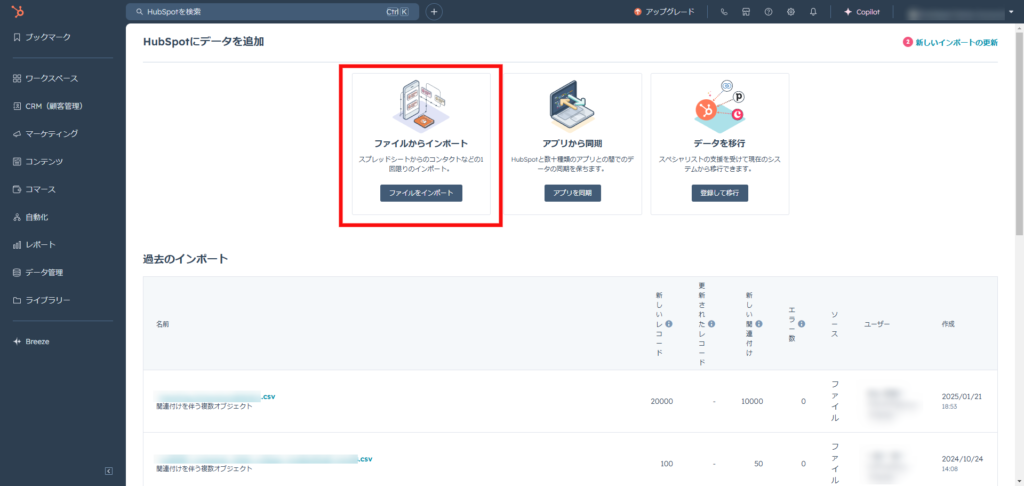Click the アプリから同期 laptop illustration

[572, 105]
